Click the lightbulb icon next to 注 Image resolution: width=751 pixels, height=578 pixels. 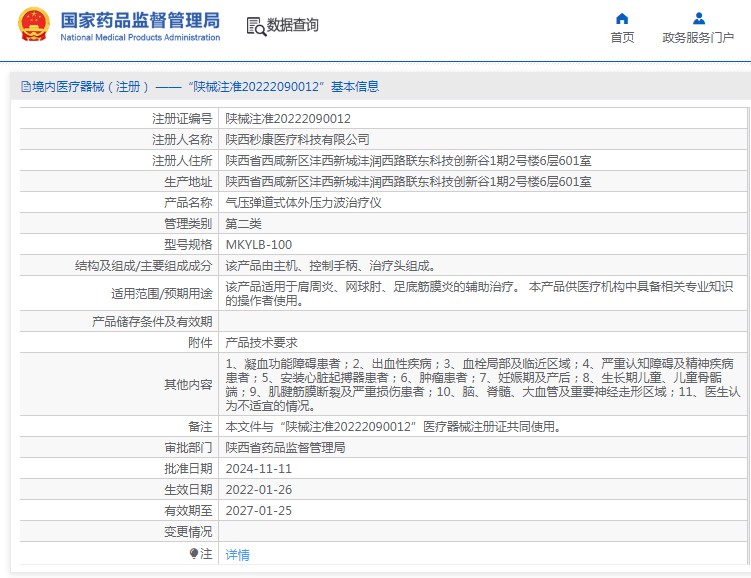[194, 553]
